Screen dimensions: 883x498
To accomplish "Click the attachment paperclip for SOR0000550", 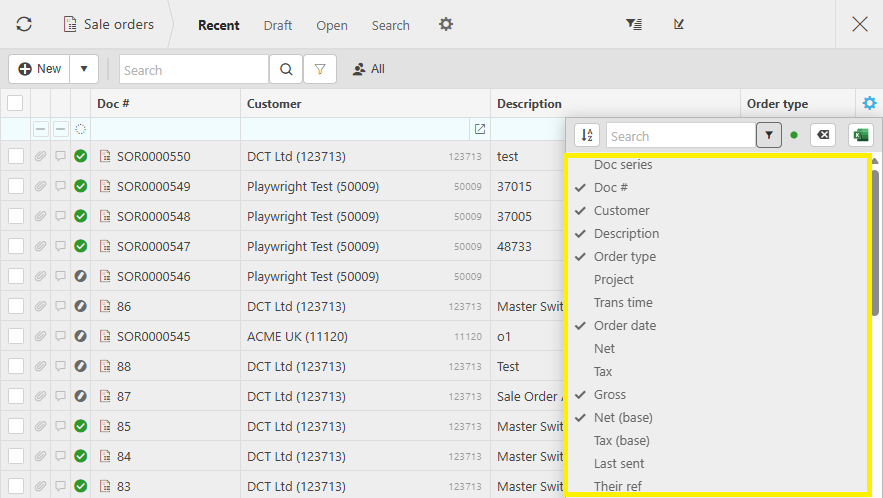I will pos(40,156).
